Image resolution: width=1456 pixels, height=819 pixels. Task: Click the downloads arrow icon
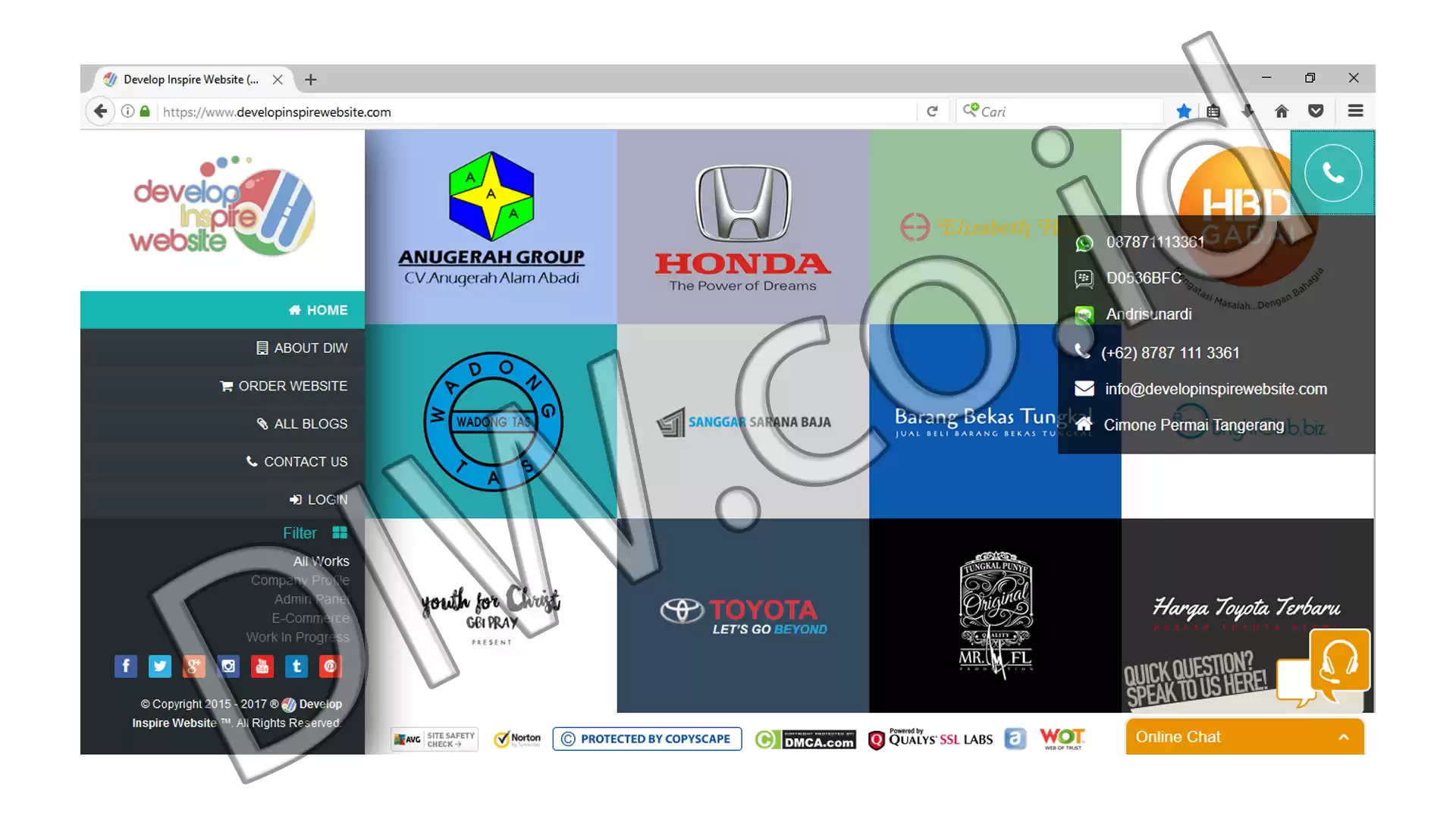pos(1247,111)
